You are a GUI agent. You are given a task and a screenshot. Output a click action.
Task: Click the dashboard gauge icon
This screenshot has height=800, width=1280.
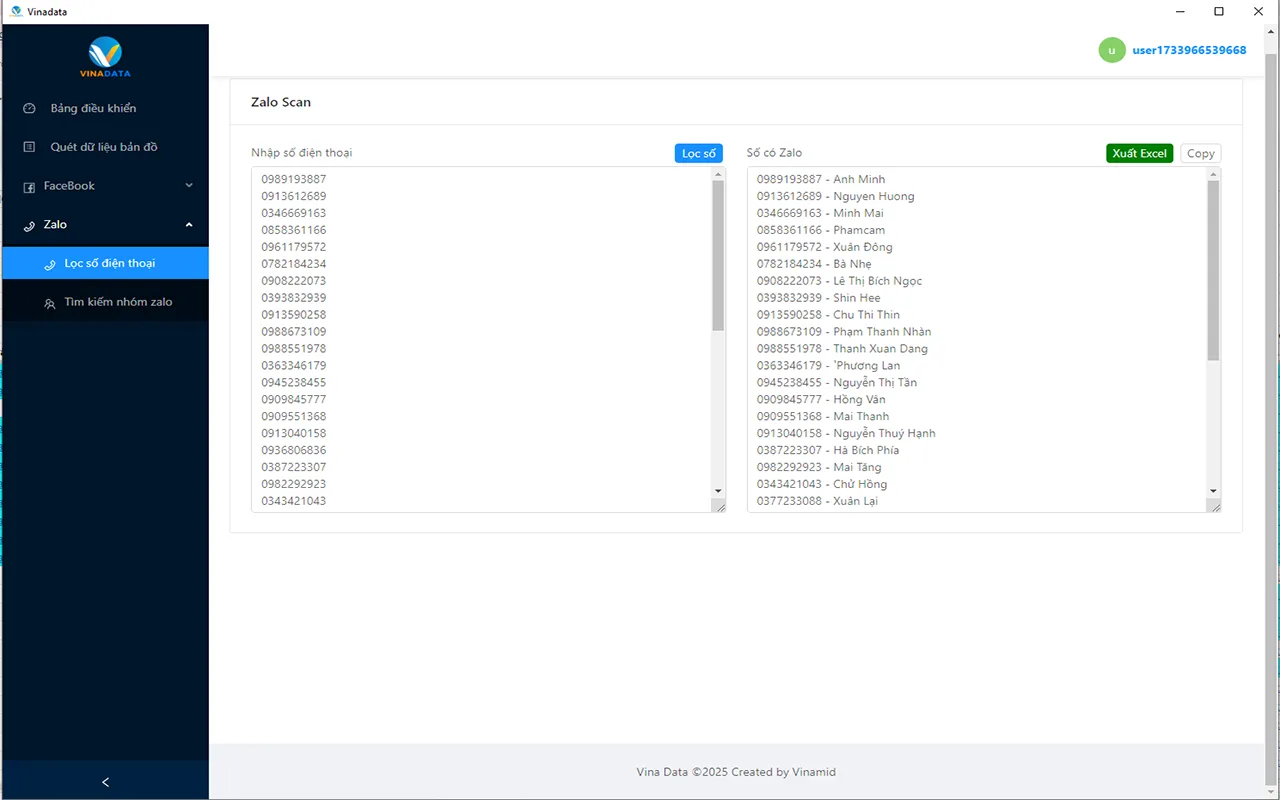(x=29, y=108)
